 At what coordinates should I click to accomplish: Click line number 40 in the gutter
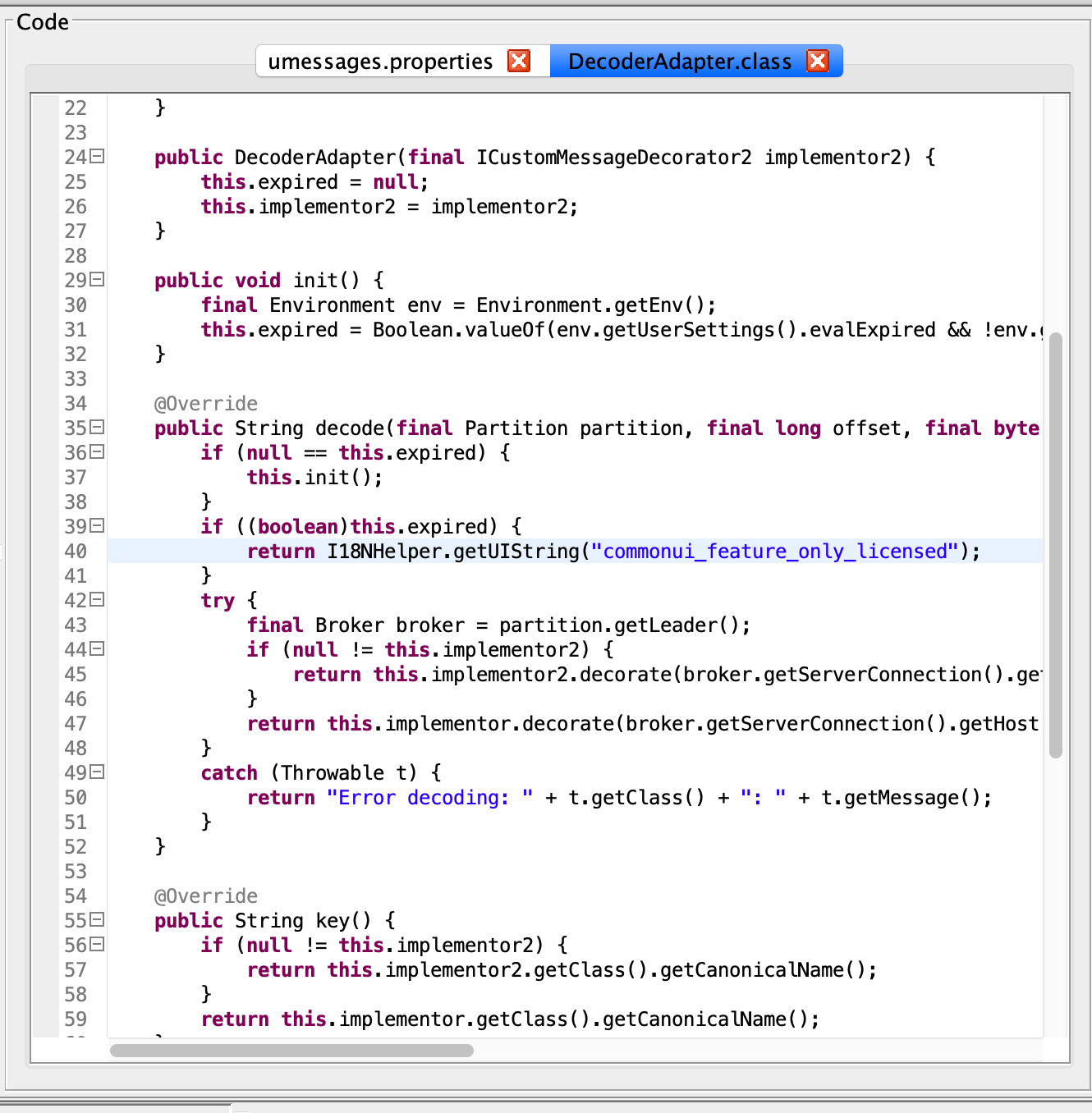[76, 552]
